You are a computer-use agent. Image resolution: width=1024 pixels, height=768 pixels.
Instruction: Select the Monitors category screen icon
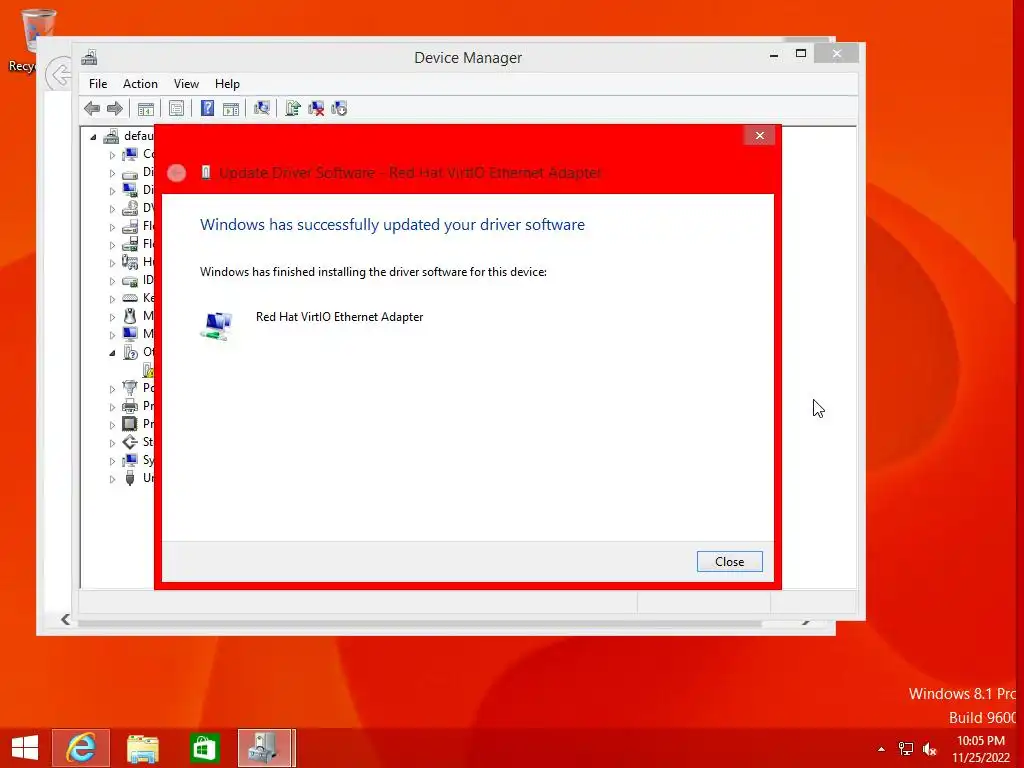click(130, 334)
